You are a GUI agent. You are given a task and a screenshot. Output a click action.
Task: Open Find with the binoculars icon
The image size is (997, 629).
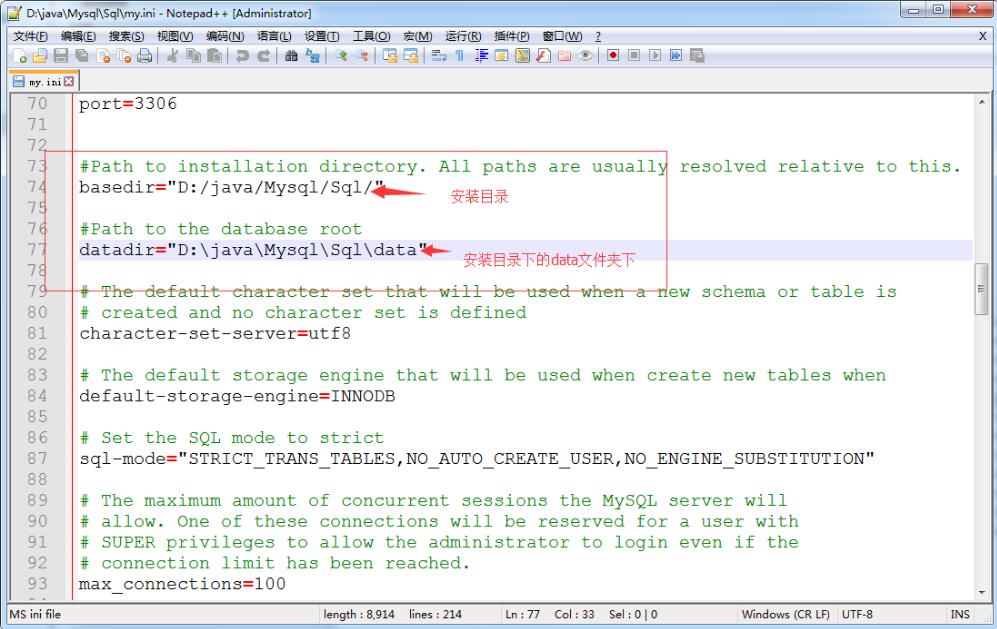coord(290,56)
